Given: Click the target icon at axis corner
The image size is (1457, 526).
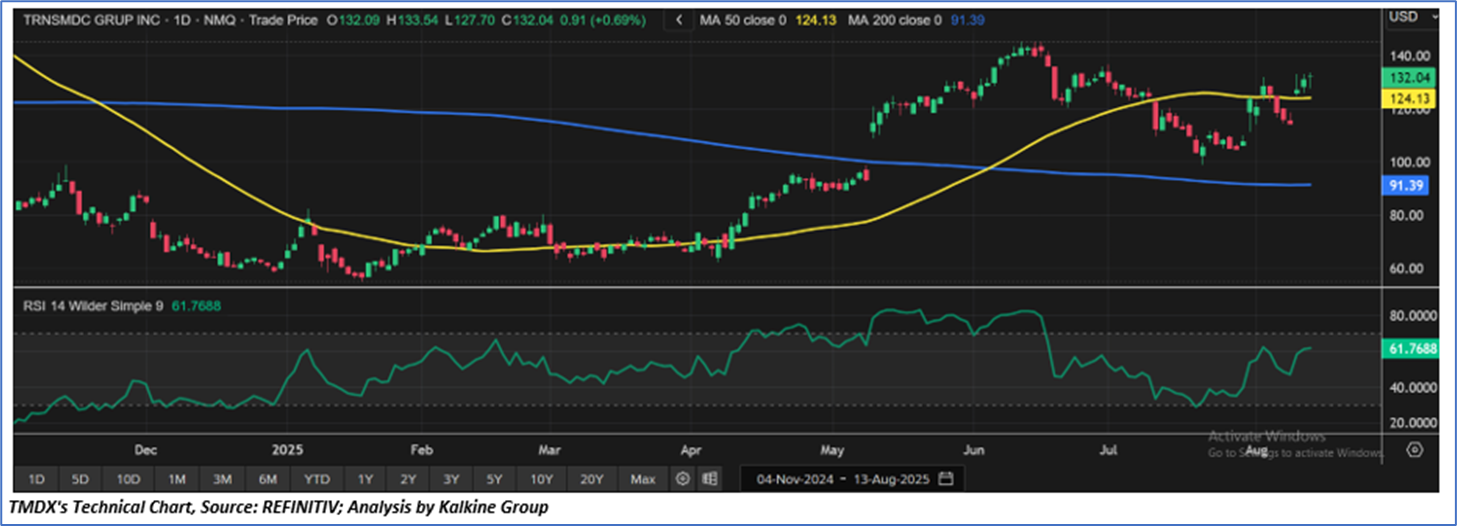Looking at the screenshot, I should click(1413, 450).
